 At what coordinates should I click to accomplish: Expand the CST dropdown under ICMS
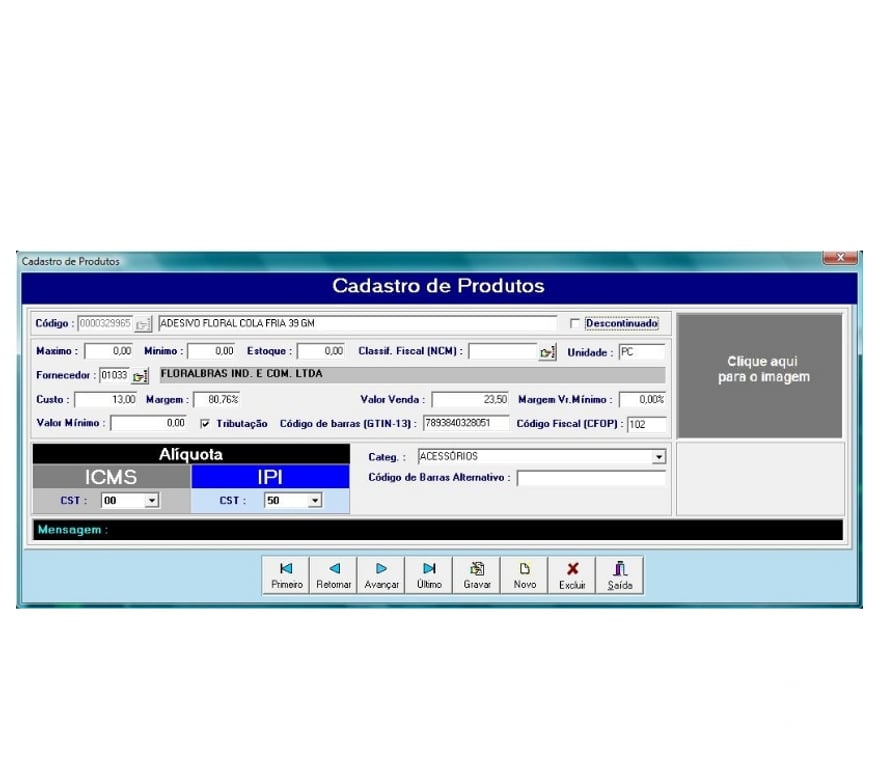[150, 500]
